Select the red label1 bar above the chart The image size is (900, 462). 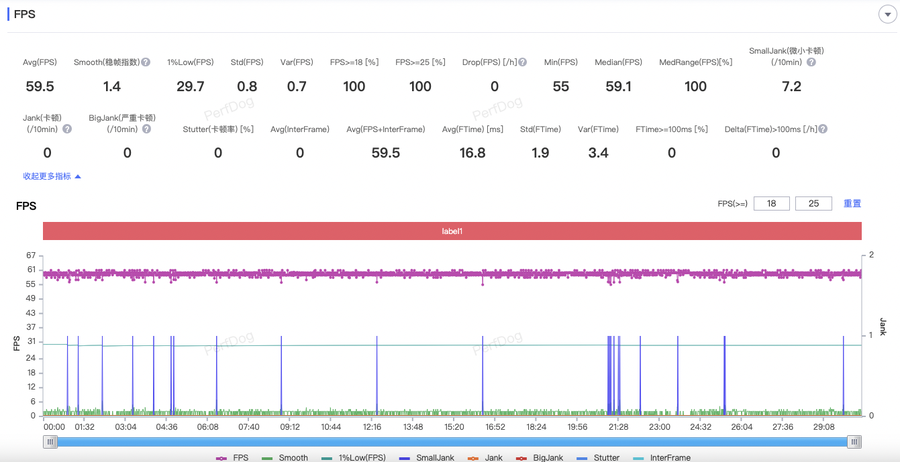[452, 231]
